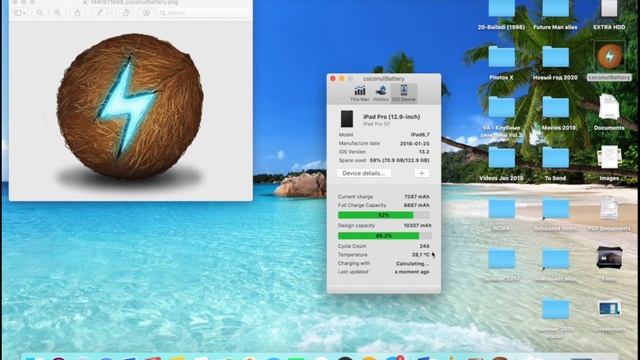Click the dark video thumbnail above Screenshots
640x360 pixels.
tap(609, 258)
